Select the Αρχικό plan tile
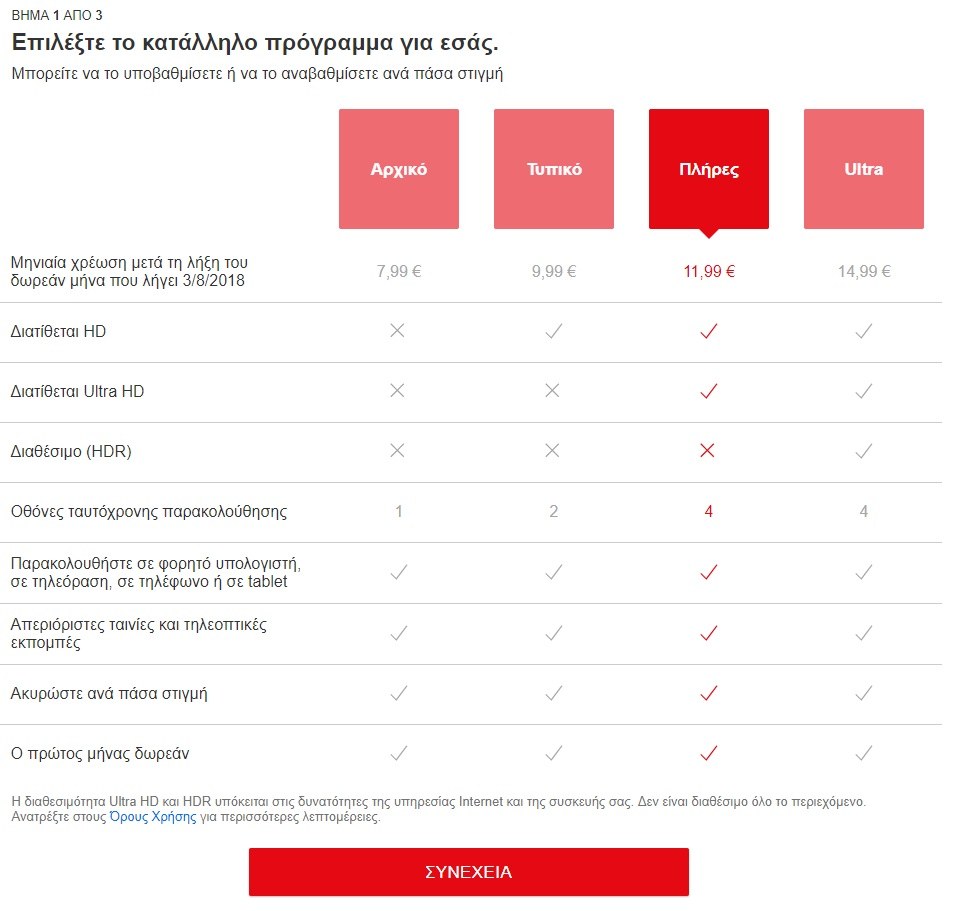The height and width of the screenshot is (911, 953). [x=398, y=169]
